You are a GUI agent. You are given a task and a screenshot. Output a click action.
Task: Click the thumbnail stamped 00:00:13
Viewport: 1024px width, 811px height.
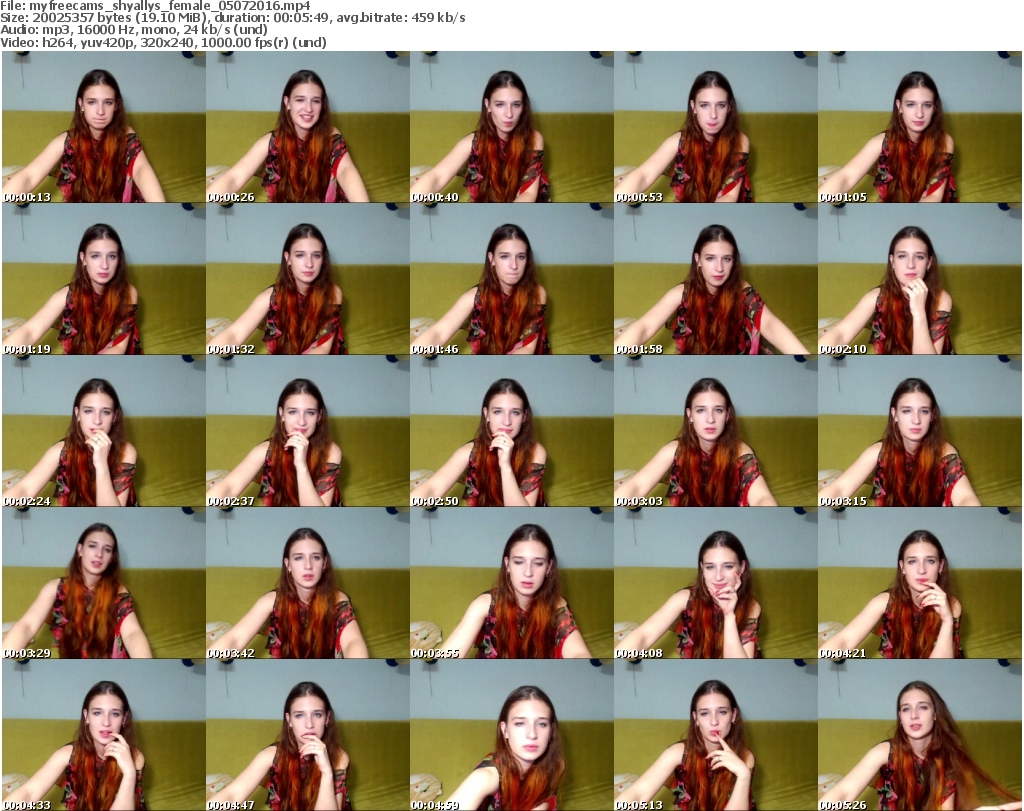104,127
